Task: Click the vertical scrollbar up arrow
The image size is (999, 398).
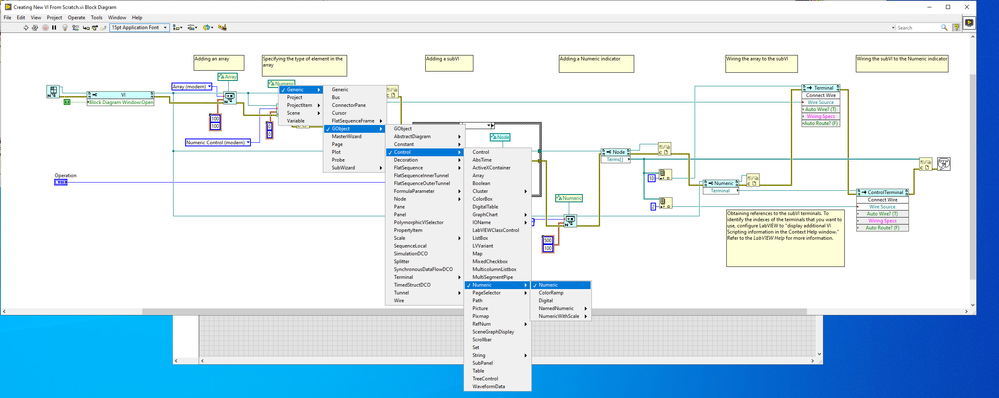Action: pos(973,38)
